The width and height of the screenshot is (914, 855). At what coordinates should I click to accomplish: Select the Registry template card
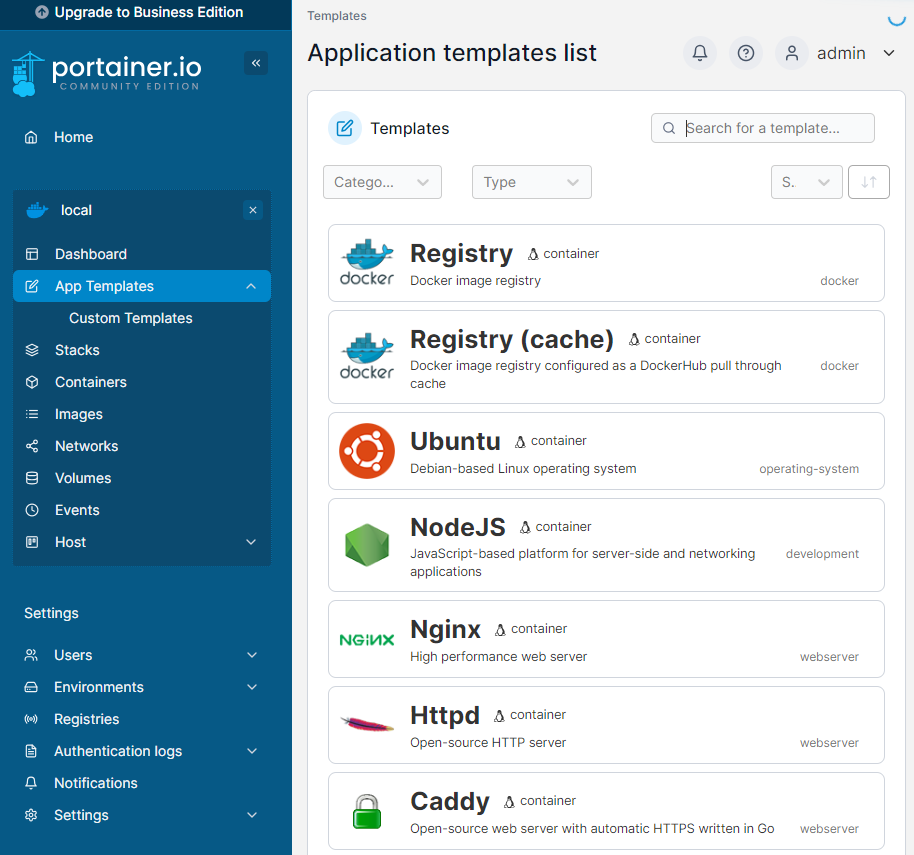click(606, 263)
